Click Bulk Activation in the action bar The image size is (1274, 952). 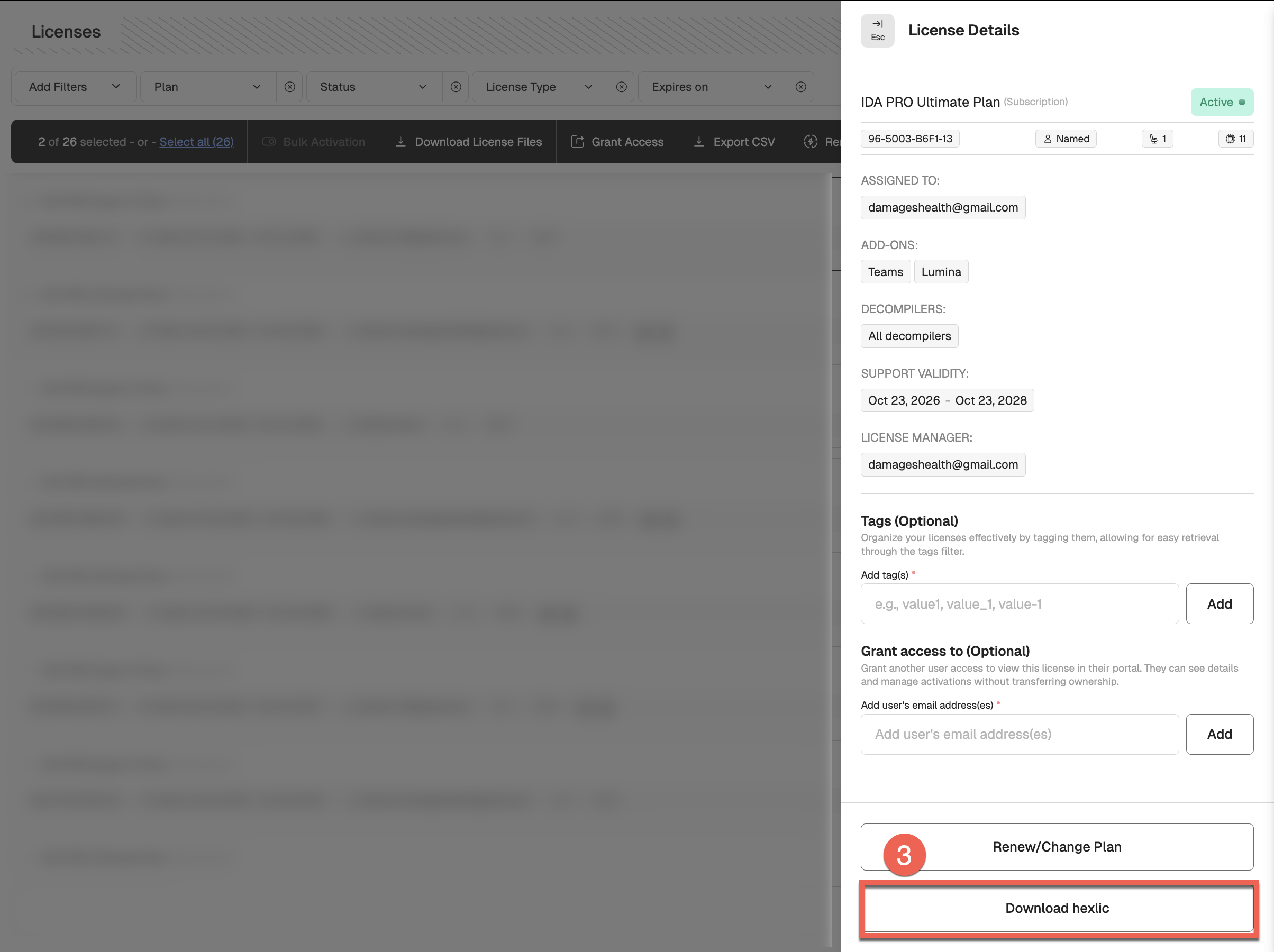(313, 142)
